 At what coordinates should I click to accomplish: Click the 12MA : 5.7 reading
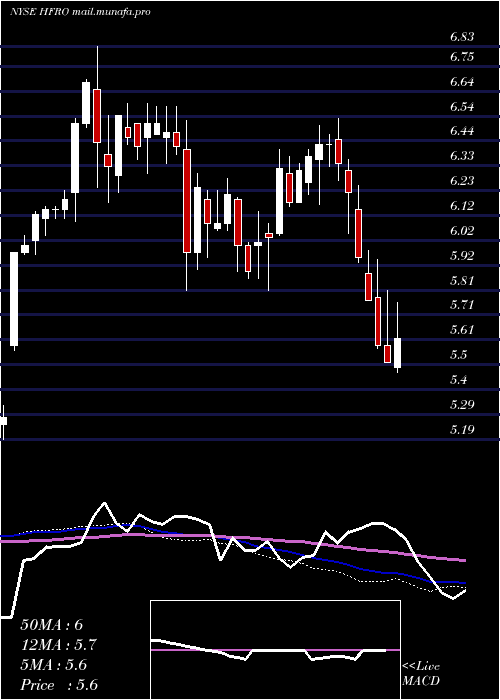[x=58, y=645]
